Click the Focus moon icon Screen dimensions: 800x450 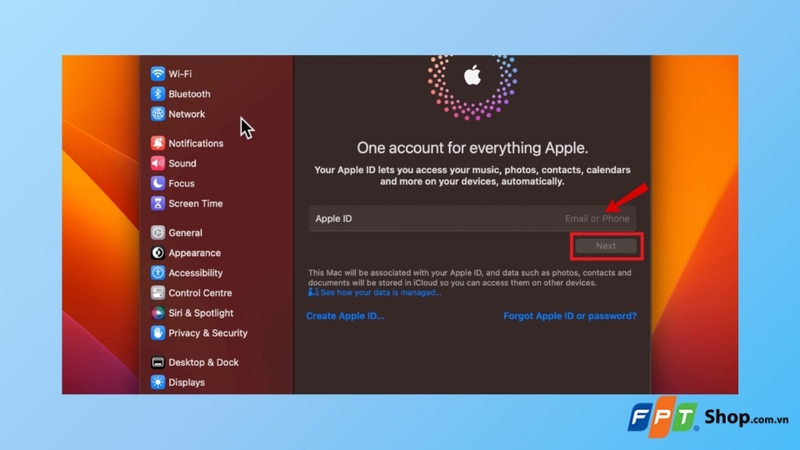click(x=158, y=183)
